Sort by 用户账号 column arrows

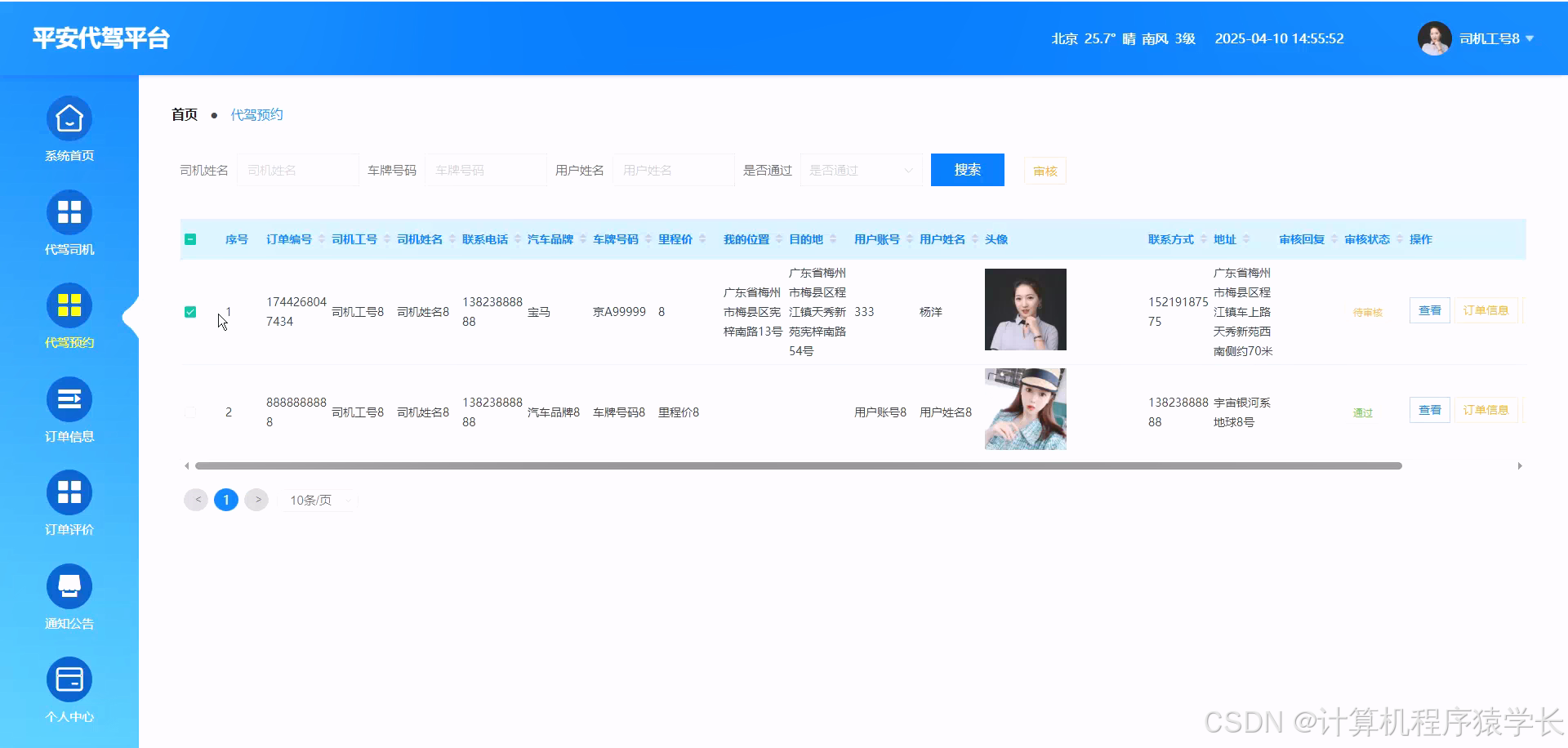[909, 239]
